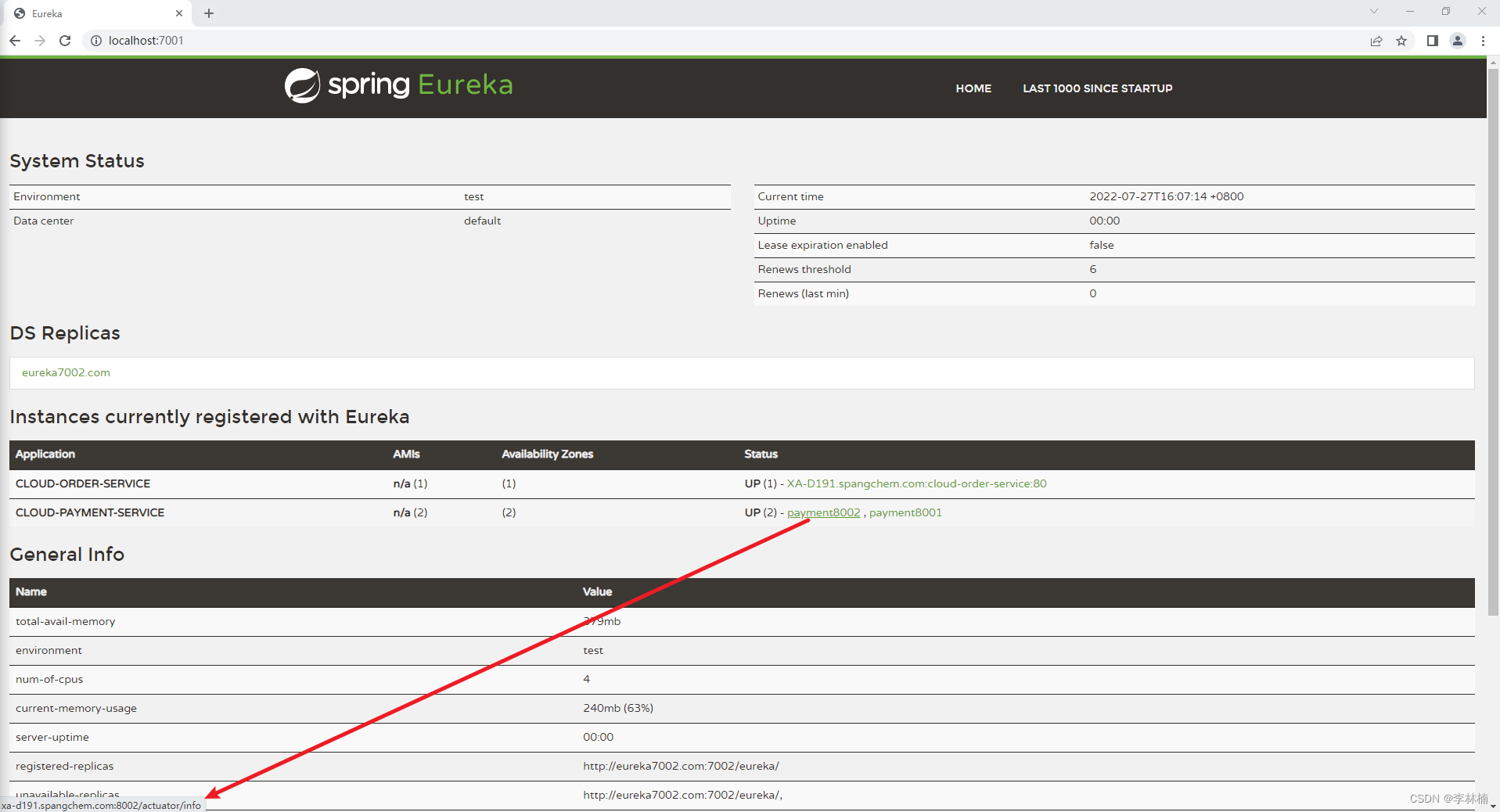Image resolution: width=1500 pixels, height=812 pixels.
Task: Click the Lease expiration enabled row label
Action: (822, 245)
